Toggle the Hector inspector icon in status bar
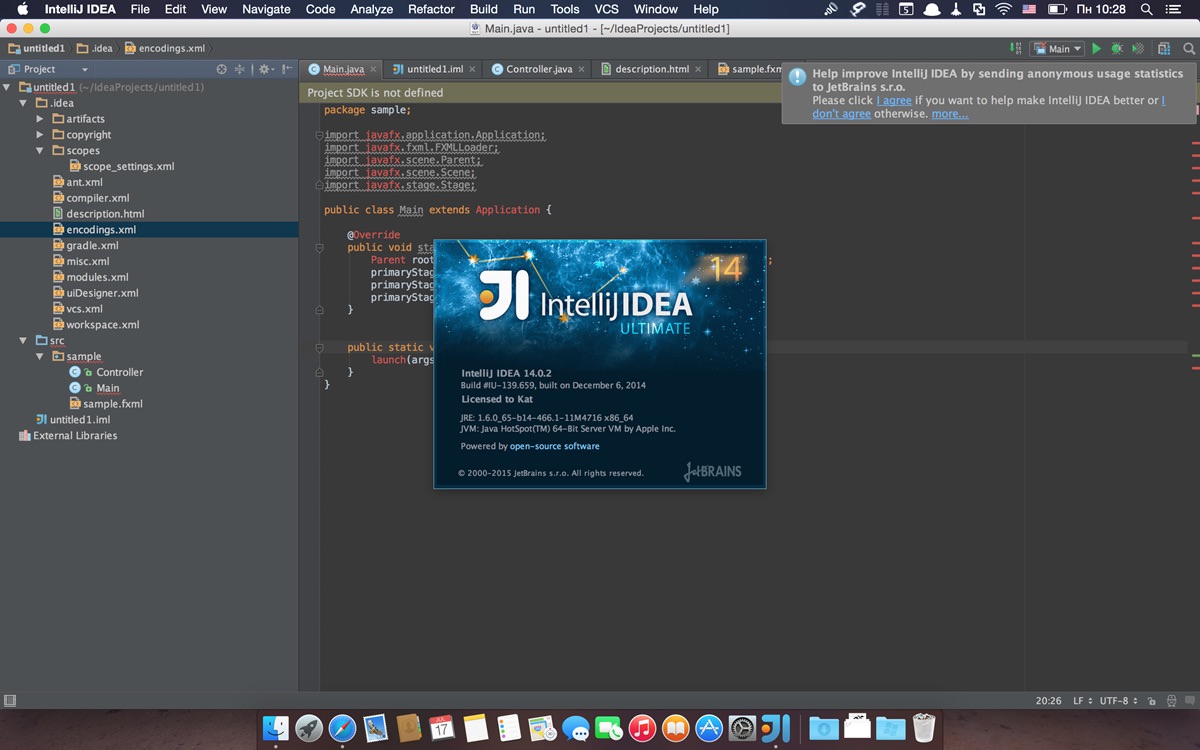Image resolution: width=1200 pixels, height=750 pixels. coord(1172,701)
